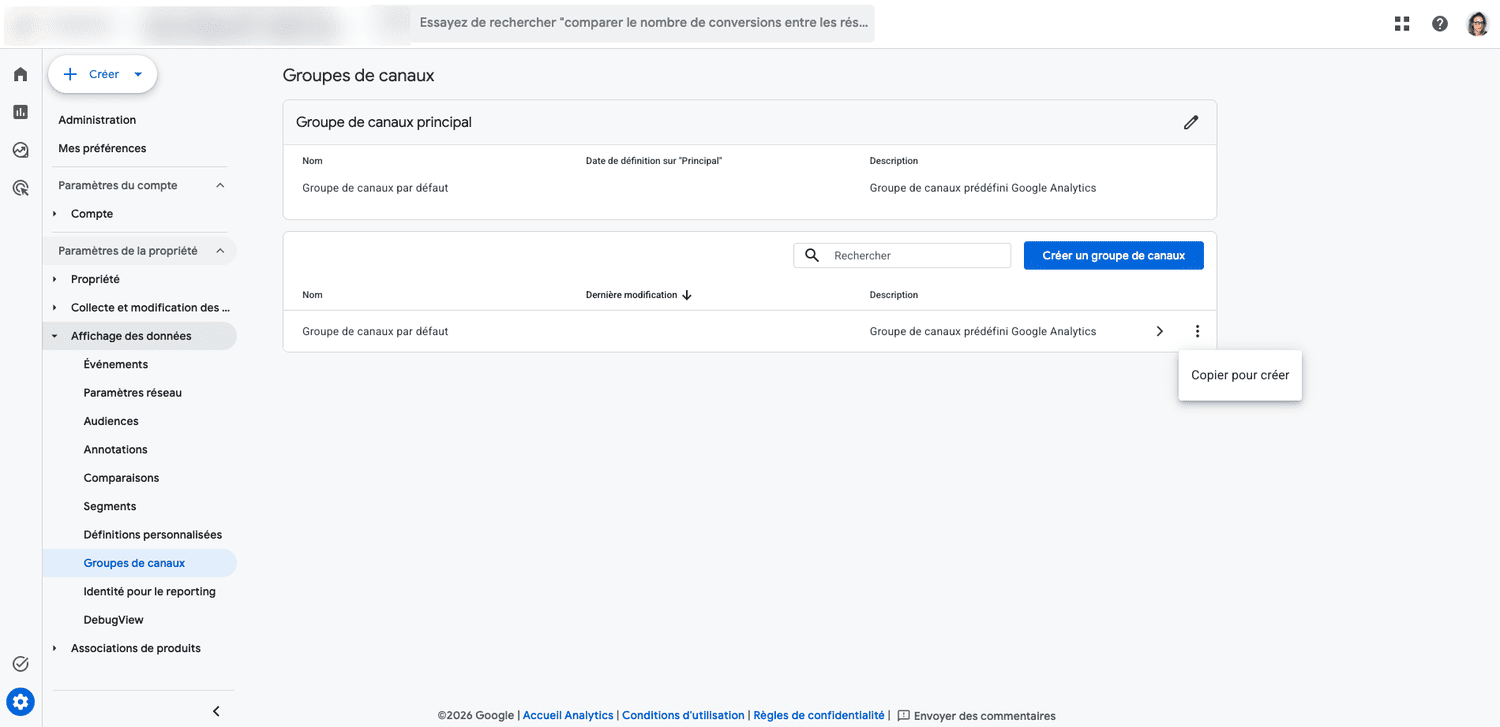
Task: Expand Associations de produits tree item
Action: (x=55, y=648)
